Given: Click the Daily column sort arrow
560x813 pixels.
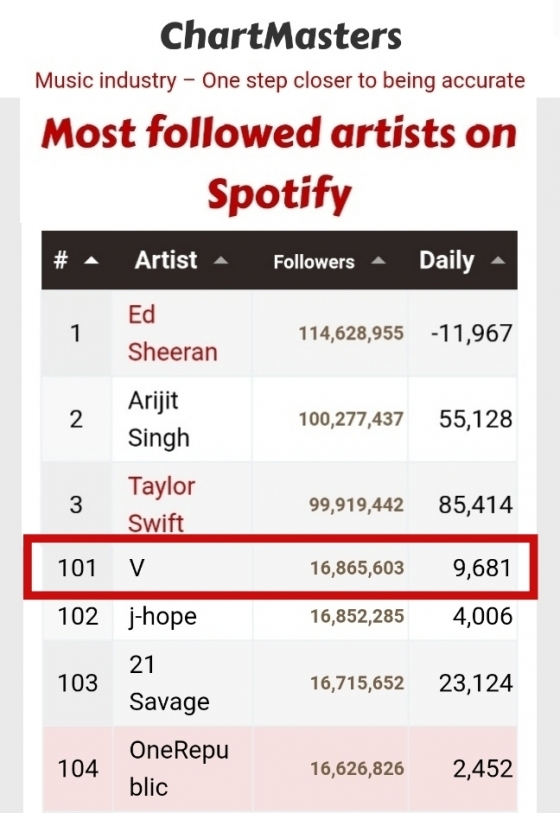Looking at the screenshot, I should tap(498, 260).
